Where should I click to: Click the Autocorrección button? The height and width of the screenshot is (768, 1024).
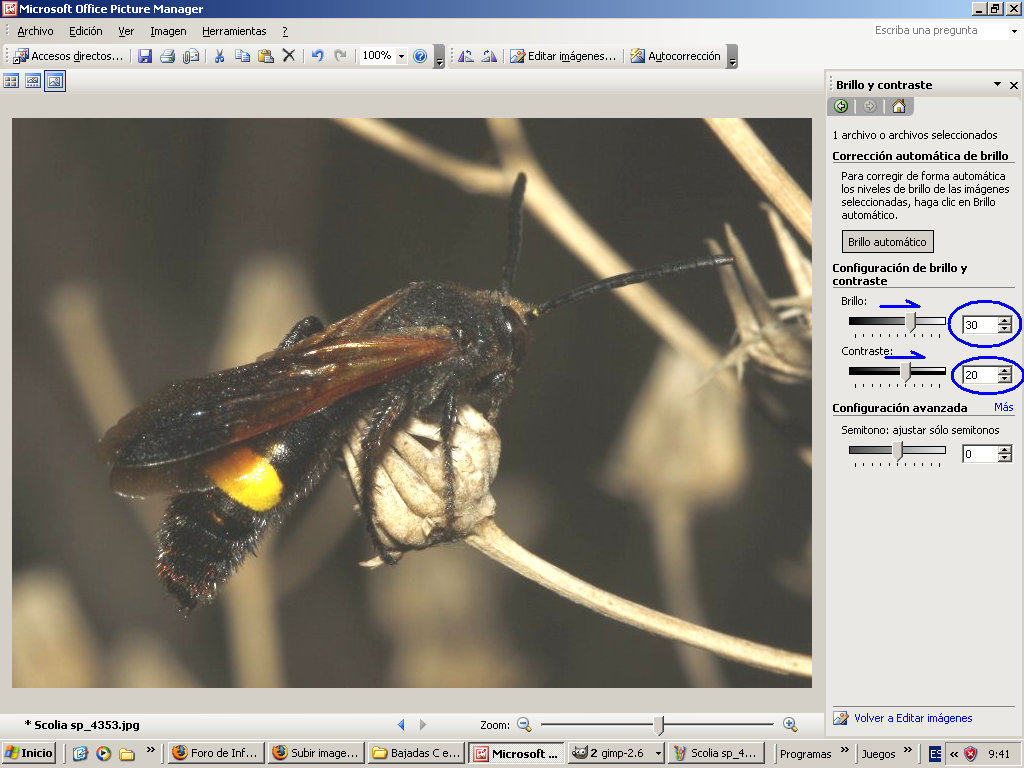tap(675, 56)
